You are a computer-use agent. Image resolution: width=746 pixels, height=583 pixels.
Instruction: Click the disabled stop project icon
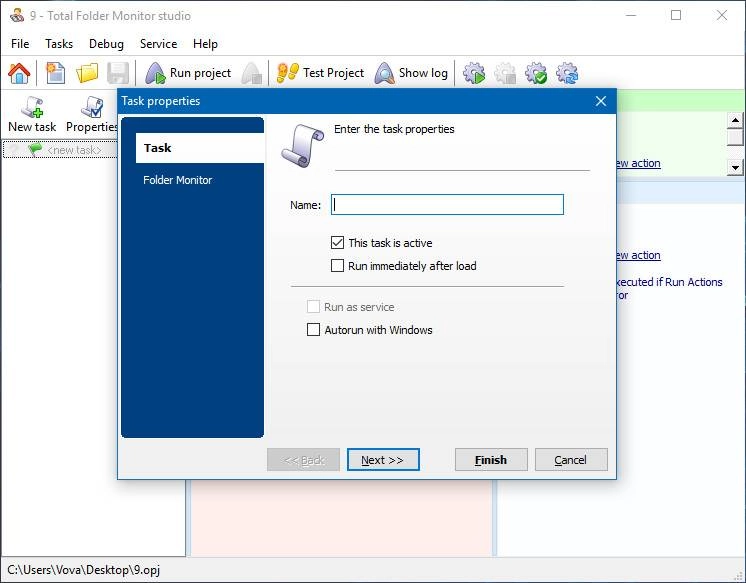(x=252, y=73)
